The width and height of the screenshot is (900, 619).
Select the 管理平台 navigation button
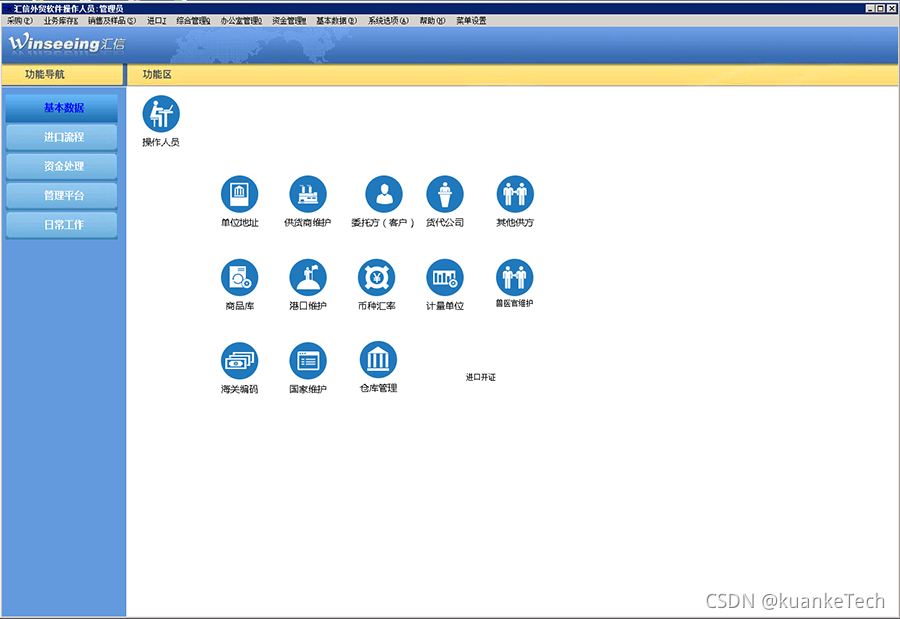[61, 196]
